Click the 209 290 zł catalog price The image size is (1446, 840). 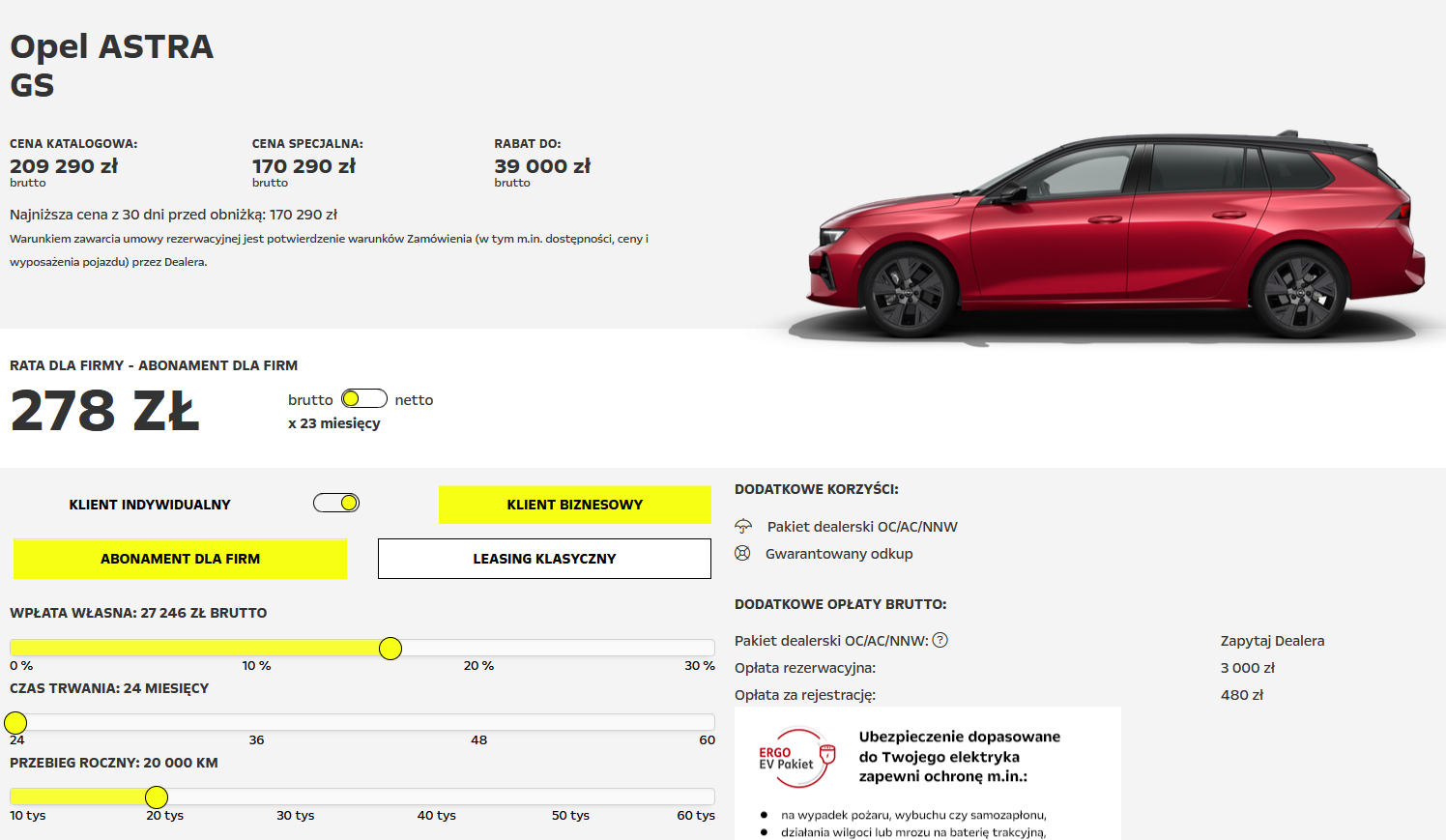(64, 166)
